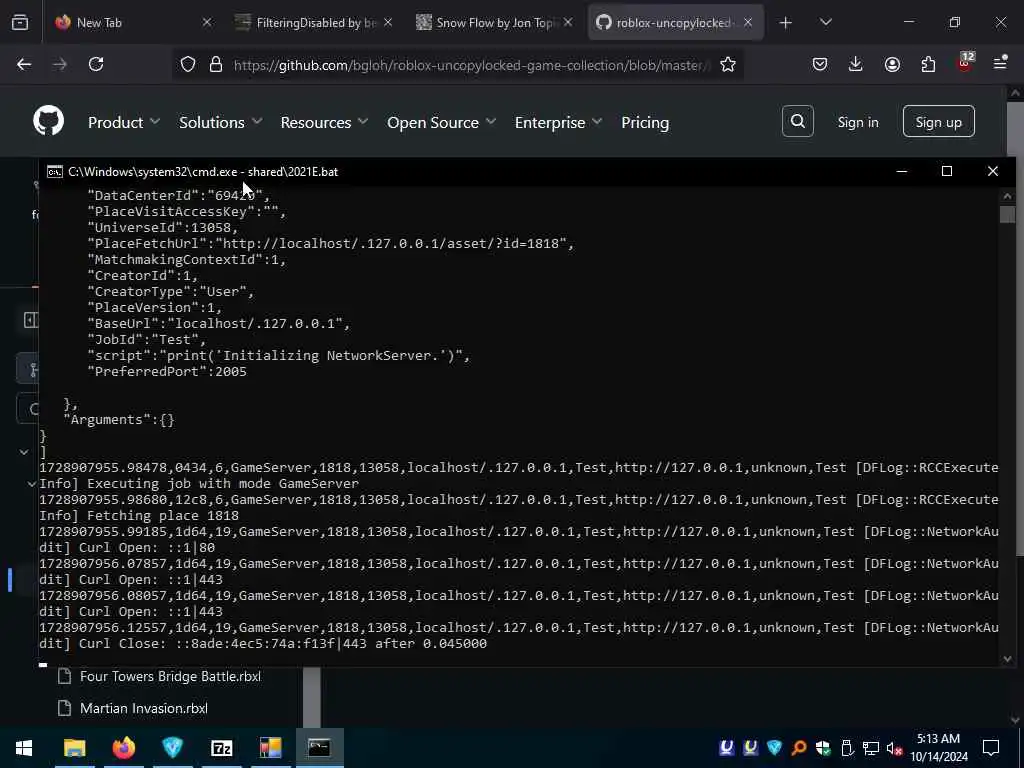Open the safely remove hardware tray icon

tap(847, 748)
